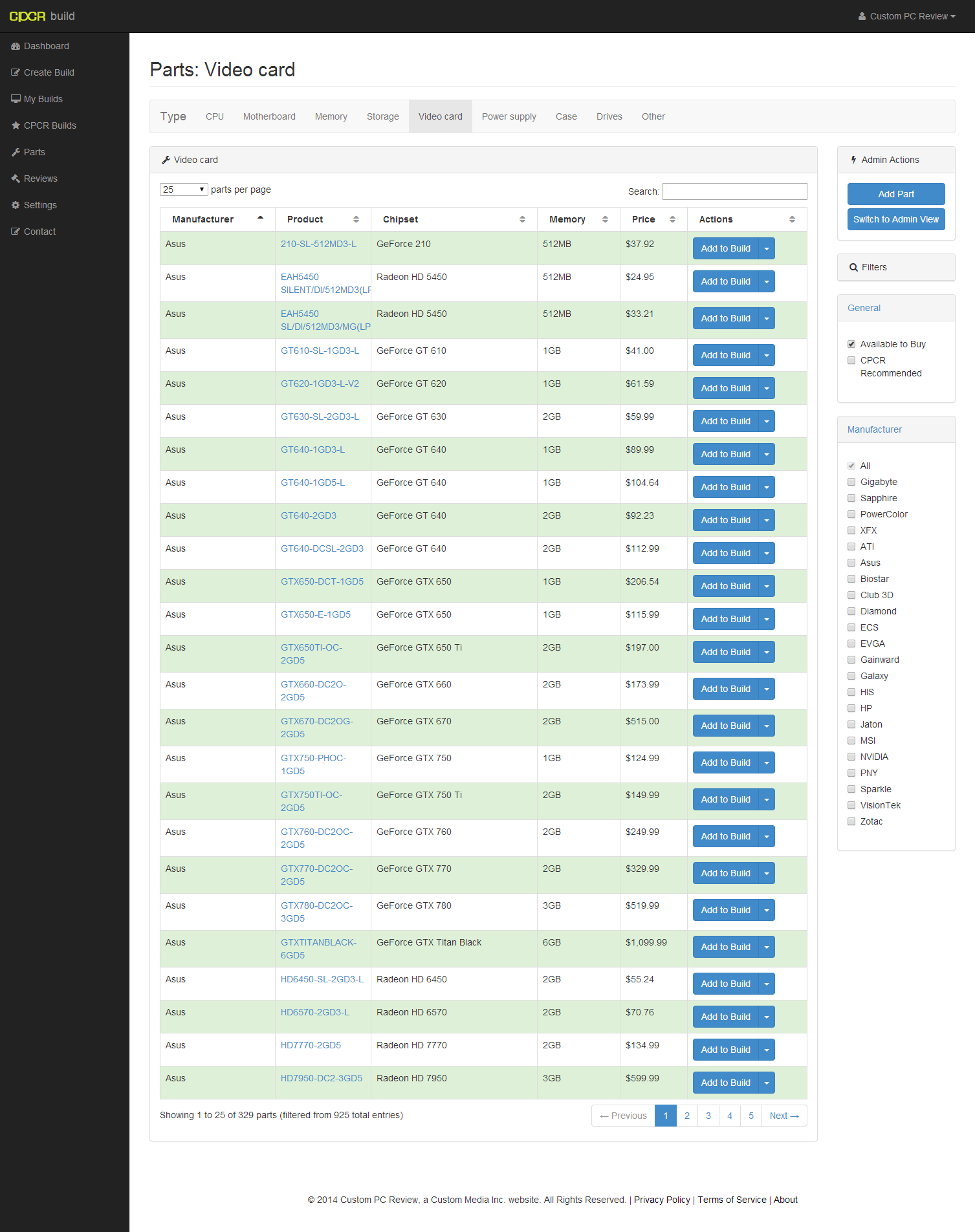Click the My Builds monitor icon

click(x=16, y=99)
